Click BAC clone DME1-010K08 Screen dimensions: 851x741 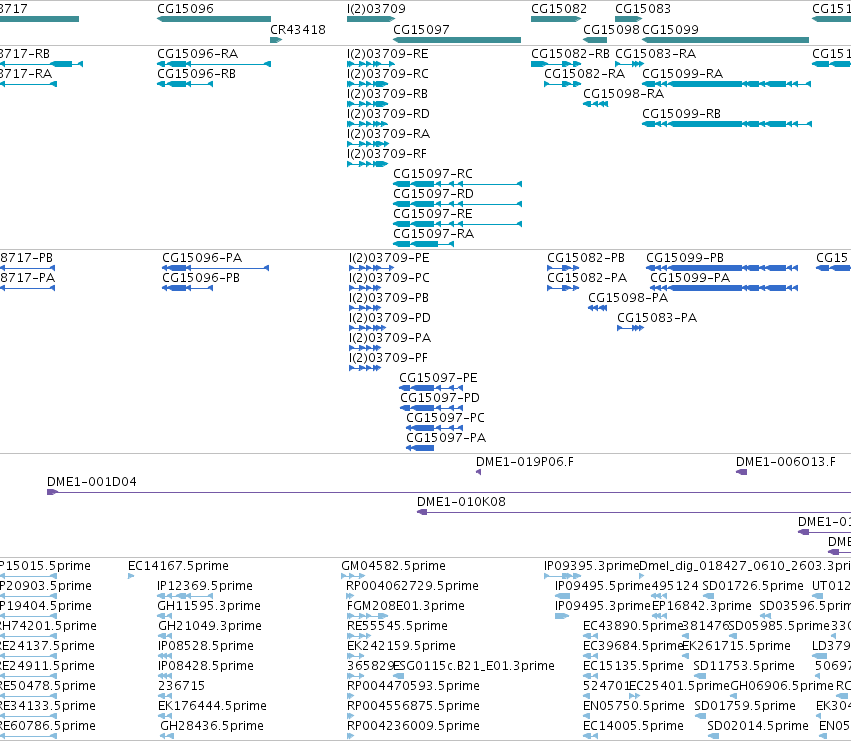(461, 502)
